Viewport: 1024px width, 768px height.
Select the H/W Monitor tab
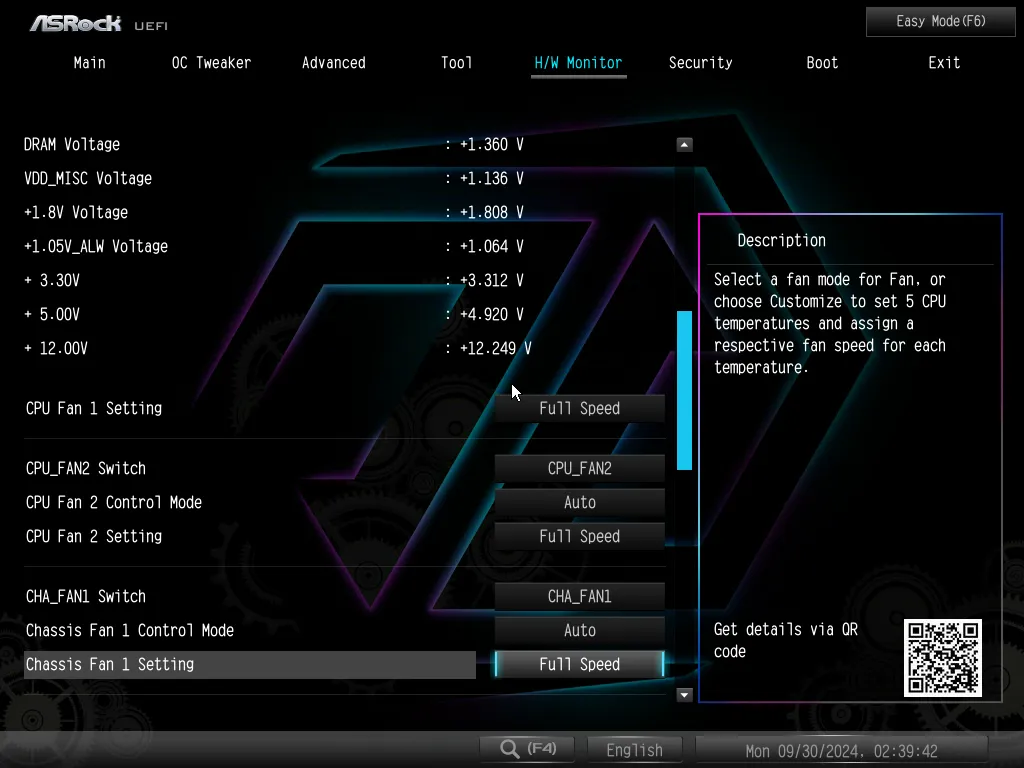(578, 64)
